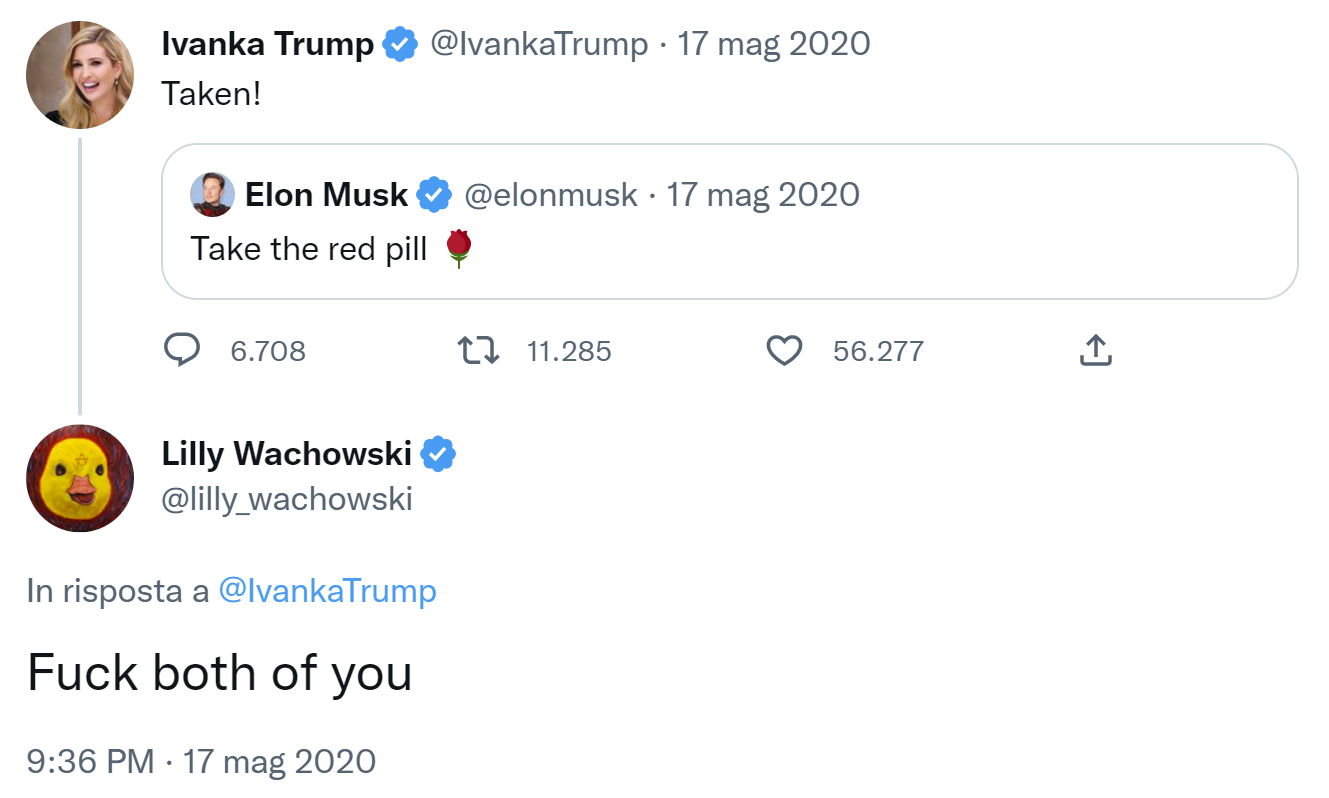The height and width of the screenshot is (798, 1329).
Task: Click the red rose emoji
Action: click(458, 248)
